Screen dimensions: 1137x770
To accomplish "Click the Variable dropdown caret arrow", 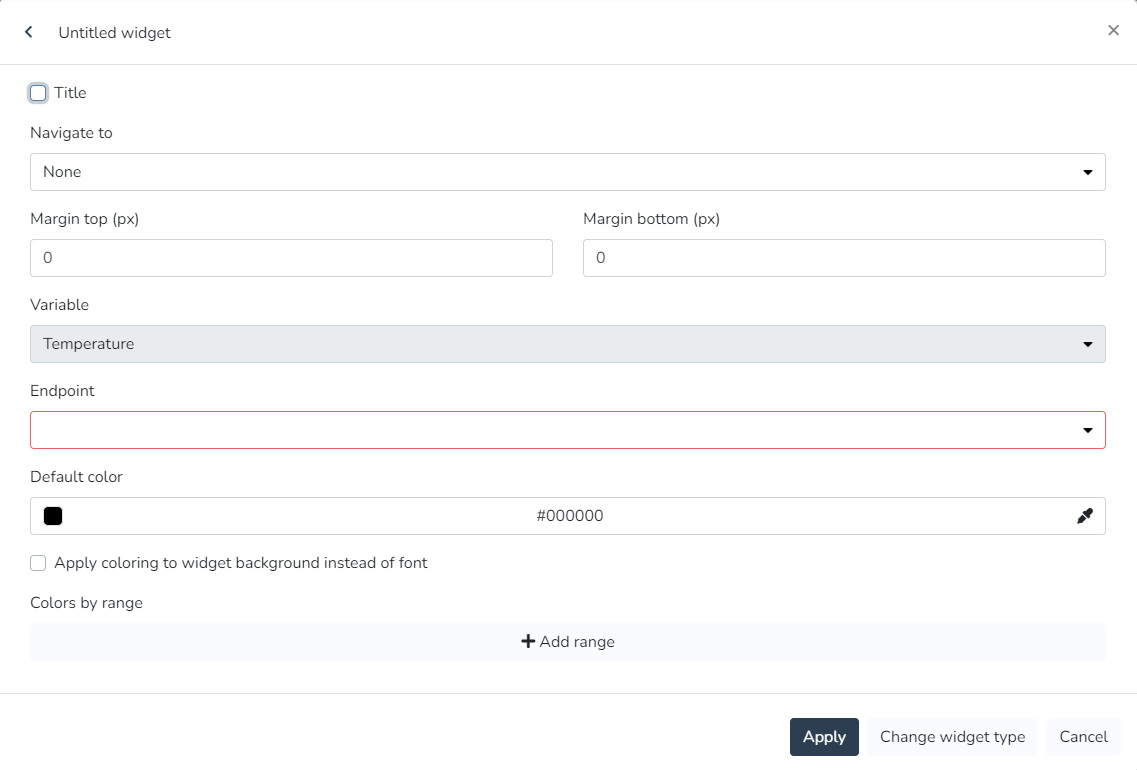I will pyautogui.click(x=1088, y=344).
